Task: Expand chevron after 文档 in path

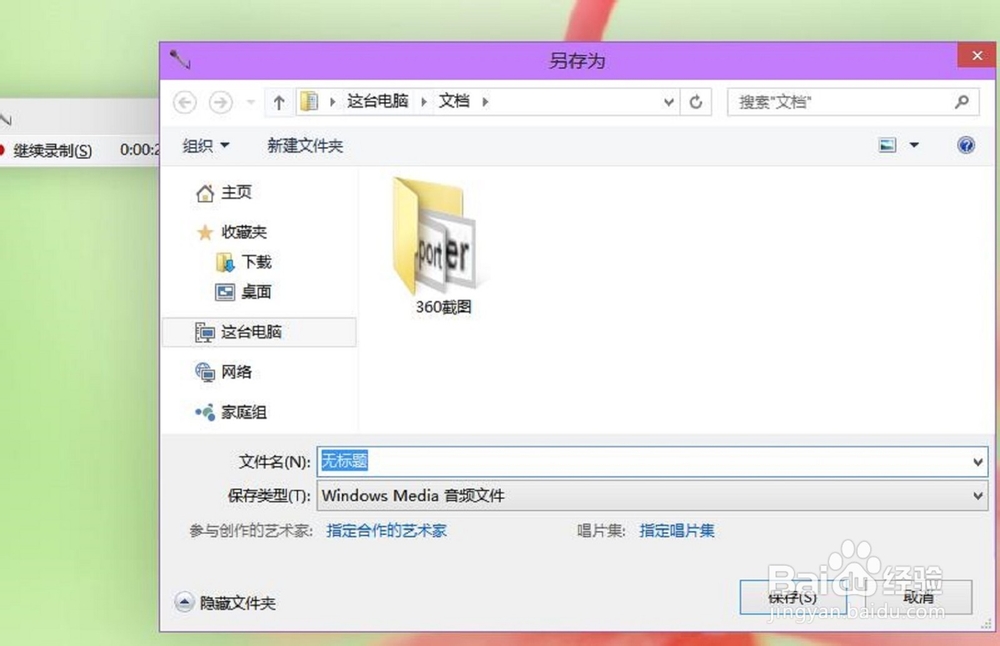Action: tap(485, 101)
